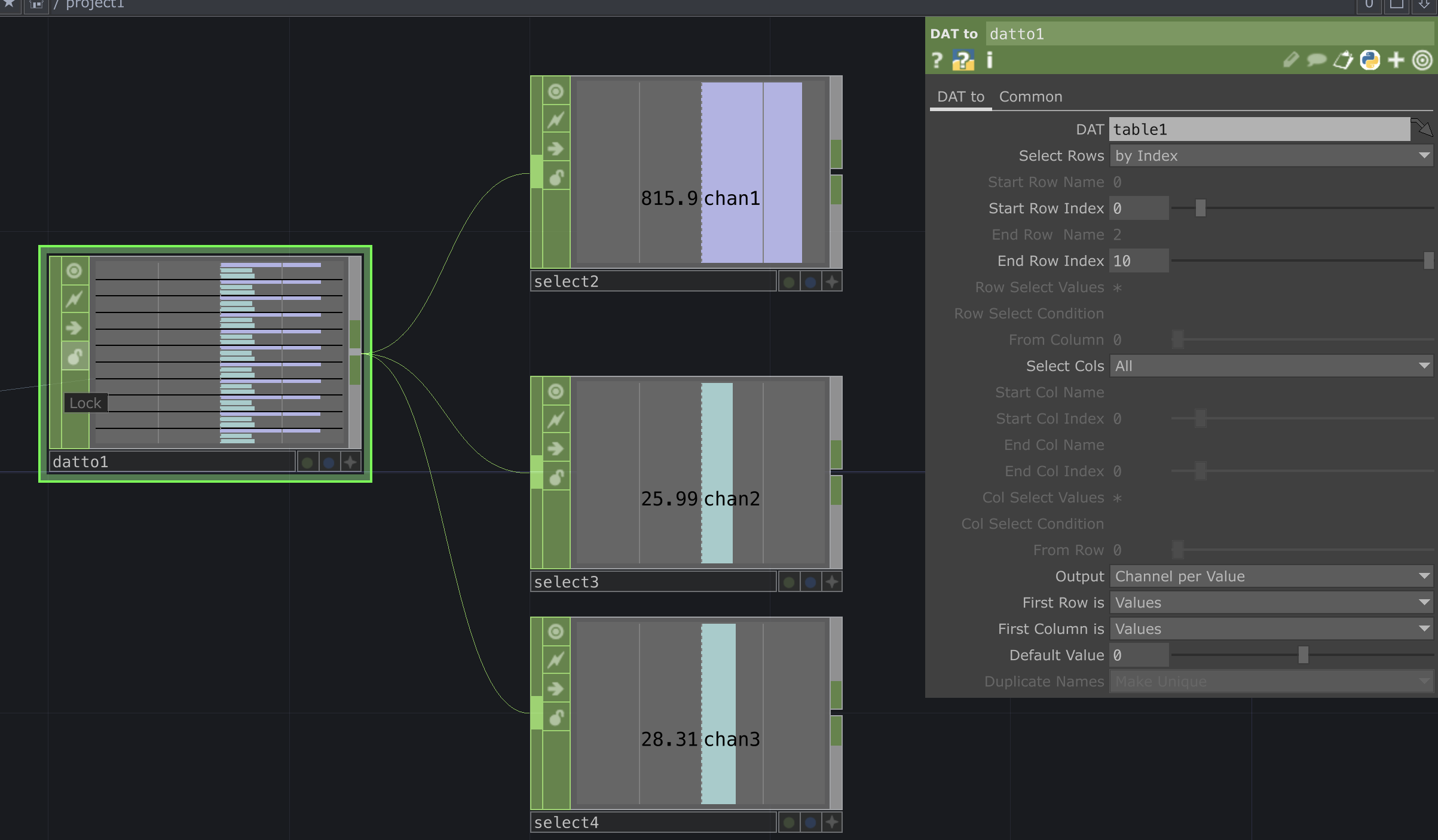Adjust the End Row Index slider
This screenshot has height=840, width=1438.
(1428, 261)
